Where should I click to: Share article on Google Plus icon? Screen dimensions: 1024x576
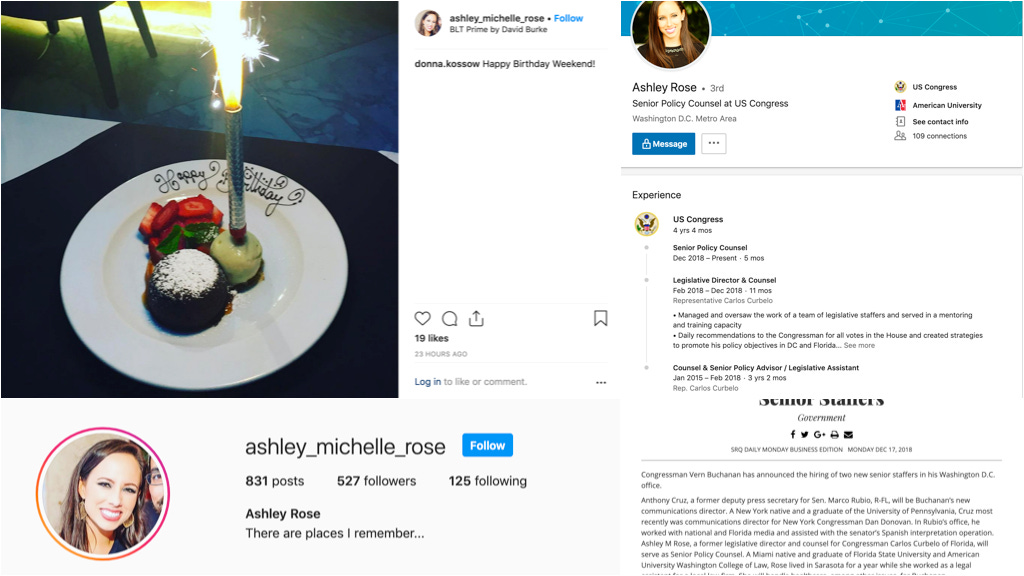click(x=820, y=434)
